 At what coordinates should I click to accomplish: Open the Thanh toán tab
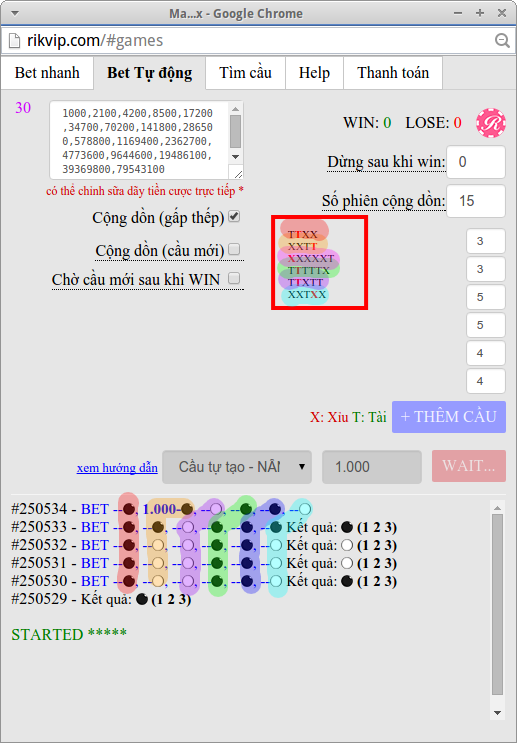tap(393, 72)
